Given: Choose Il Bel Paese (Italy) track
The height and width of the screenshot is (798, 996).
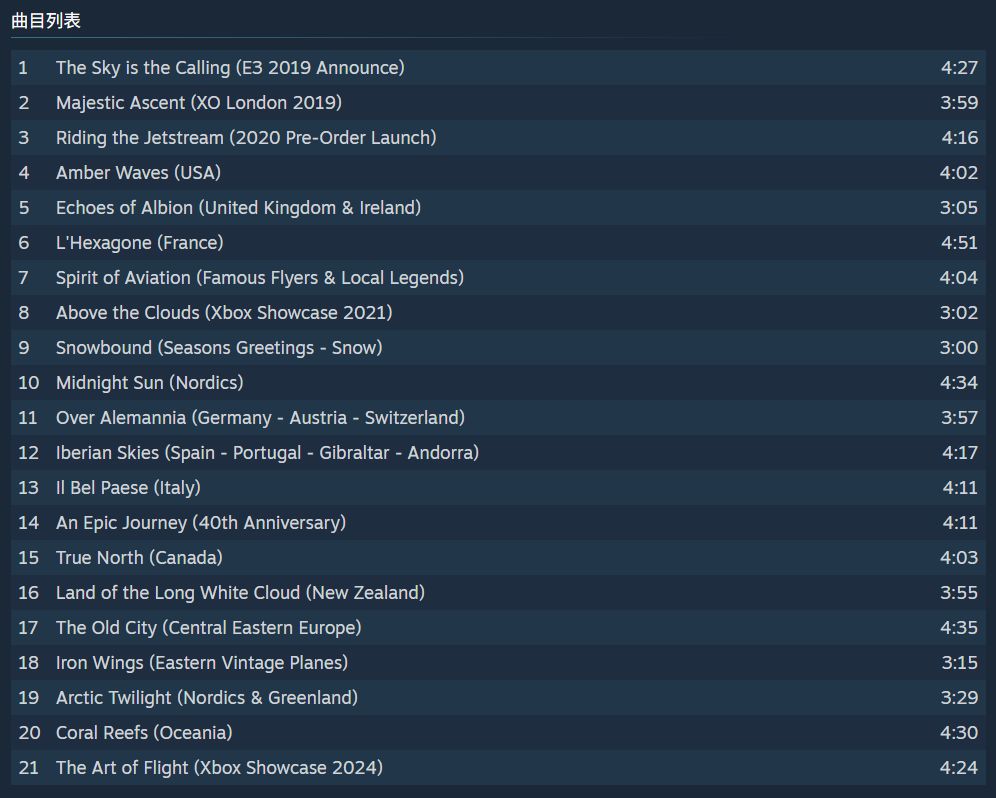Looking at the screenshot, I should (498, 487).
